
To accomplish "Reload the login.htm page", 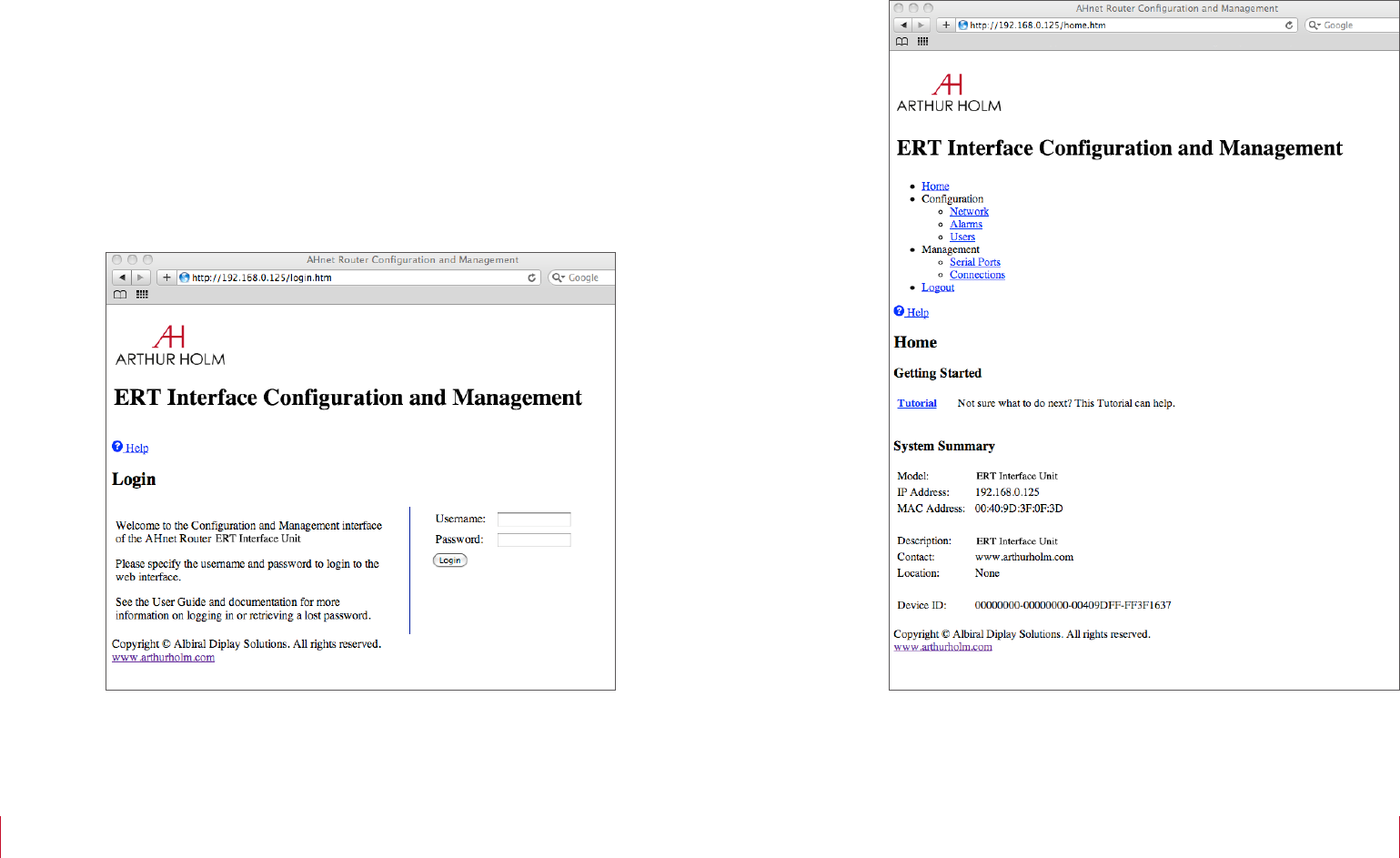I will coord(532,278).
